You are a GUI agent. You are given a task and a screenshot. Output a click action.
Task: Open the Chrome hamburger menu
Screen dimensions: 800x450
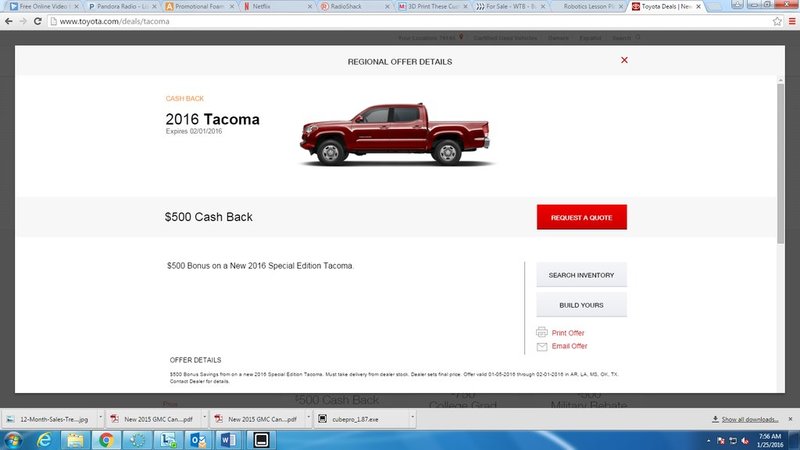tap(792, 21)
